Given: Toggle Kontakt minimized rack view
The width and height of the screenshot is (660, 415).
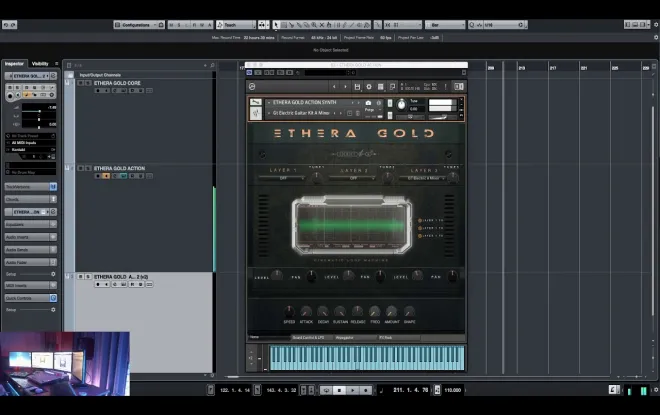Looking at the screenshot, I should (392, 87).
